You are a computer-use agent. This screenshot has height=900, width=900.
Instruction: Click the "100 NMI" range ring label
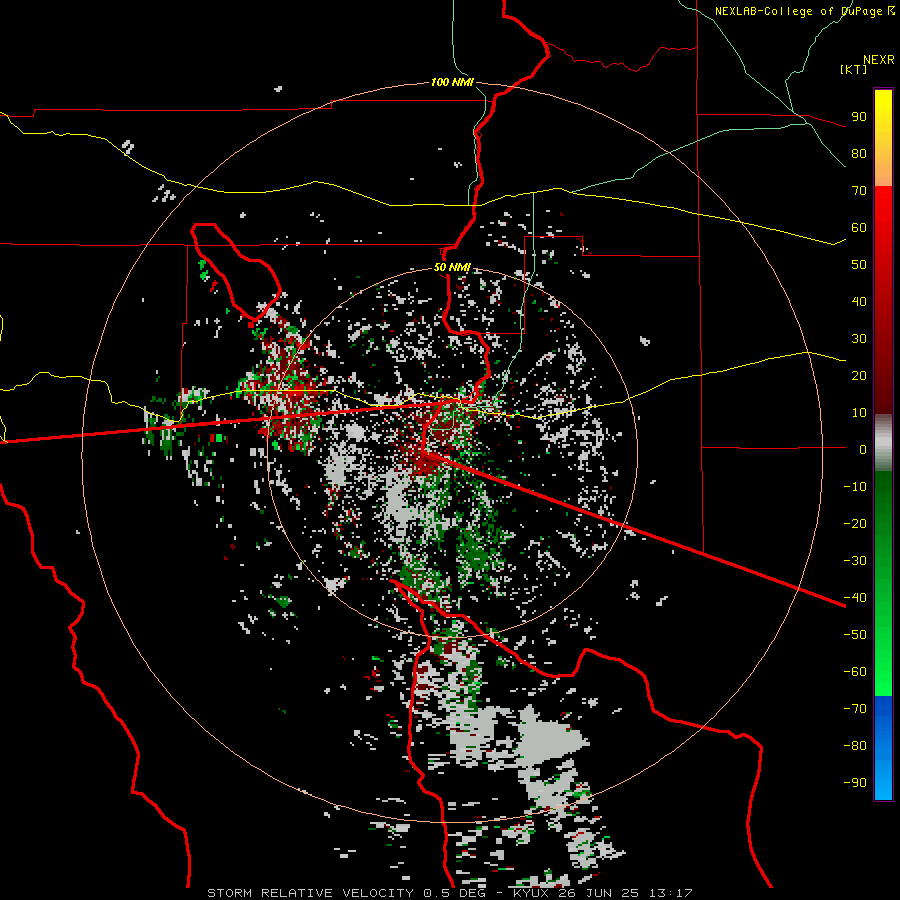pos(452,82)
